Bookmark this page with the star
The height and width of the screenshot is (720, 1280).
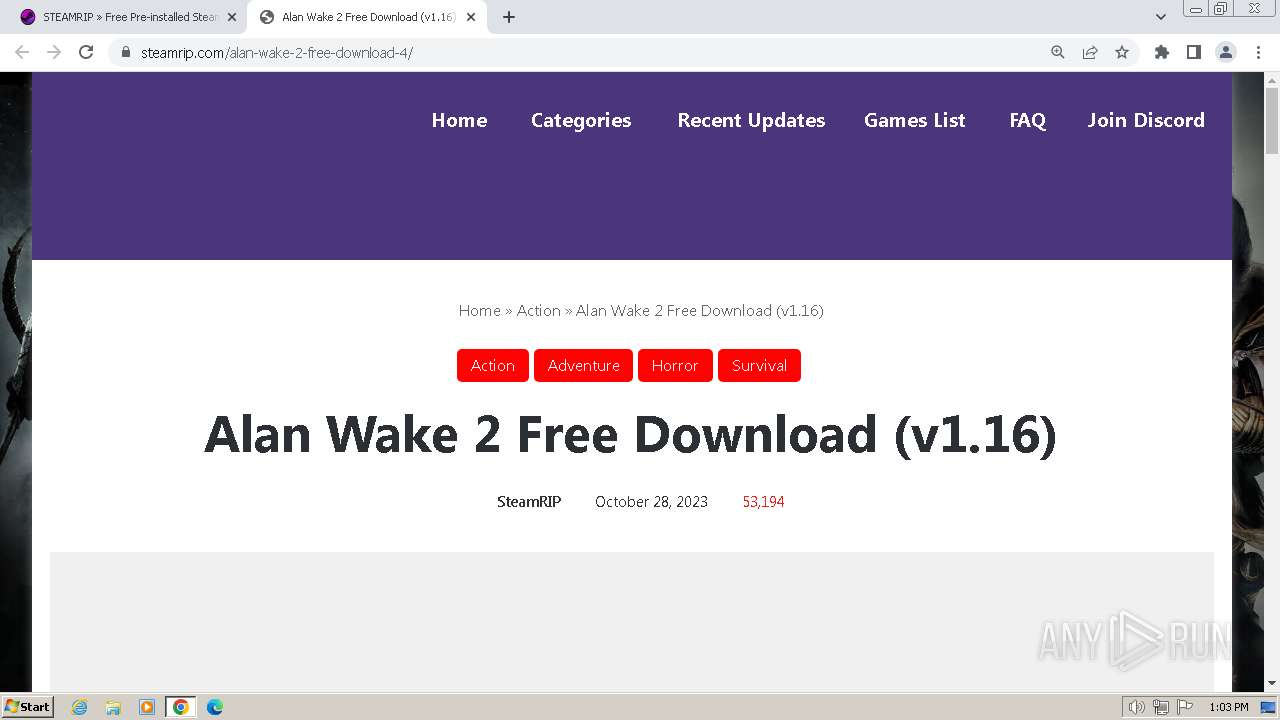click(x=1122, y=52)
